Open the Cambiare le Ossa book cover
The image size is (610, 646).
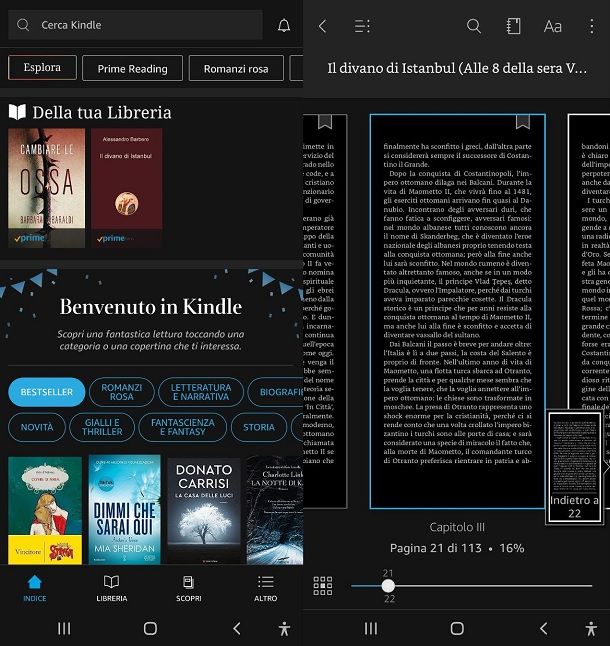(x=47, y=188)
